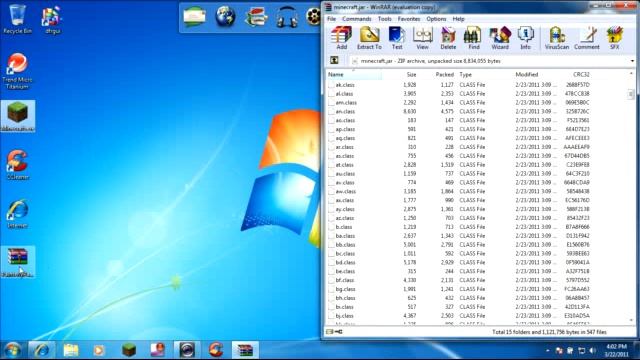Select the WinRAR archive desktop icon
This screenshot has height=360, width=640.
click(x=18, y=262)
